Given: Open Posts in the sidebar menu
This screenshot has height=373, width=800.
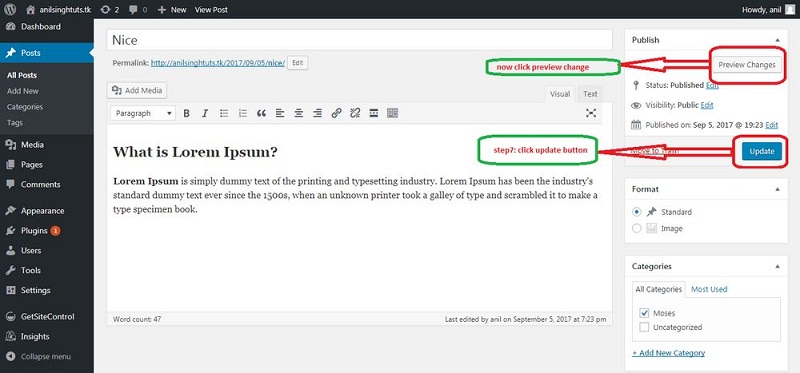Looking at the screenshot, I should click(x=46, y=53).
